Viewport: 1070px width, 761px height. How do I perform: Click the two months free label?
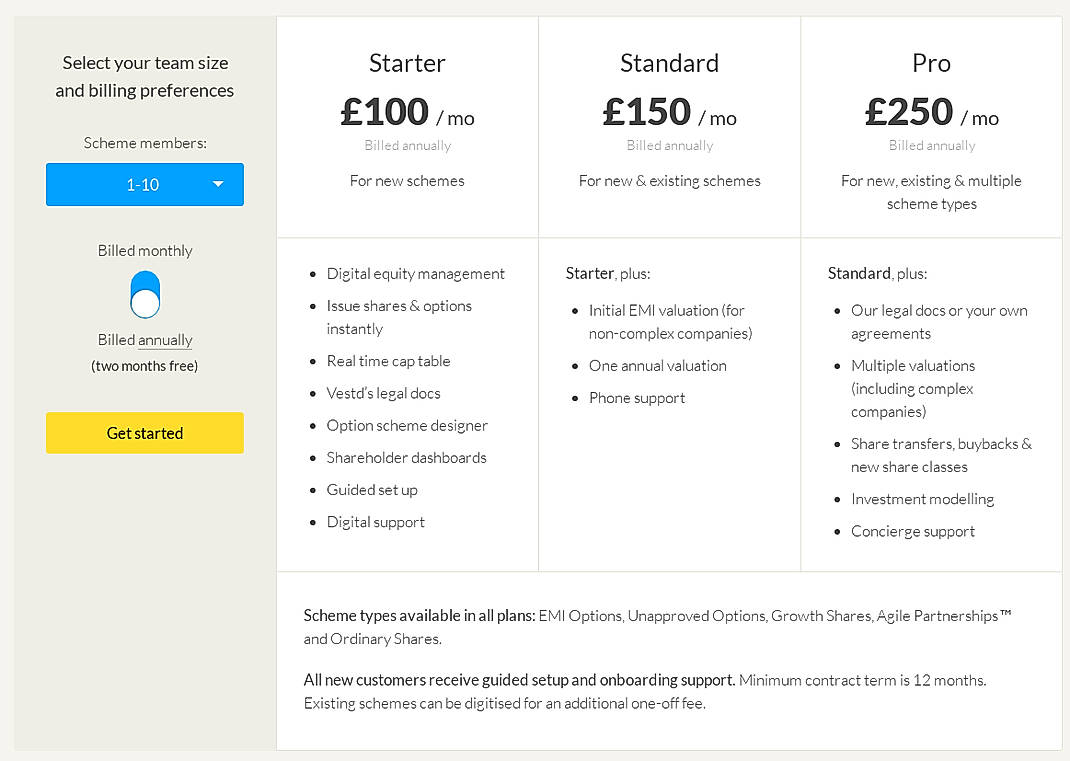tap(144, 366)
